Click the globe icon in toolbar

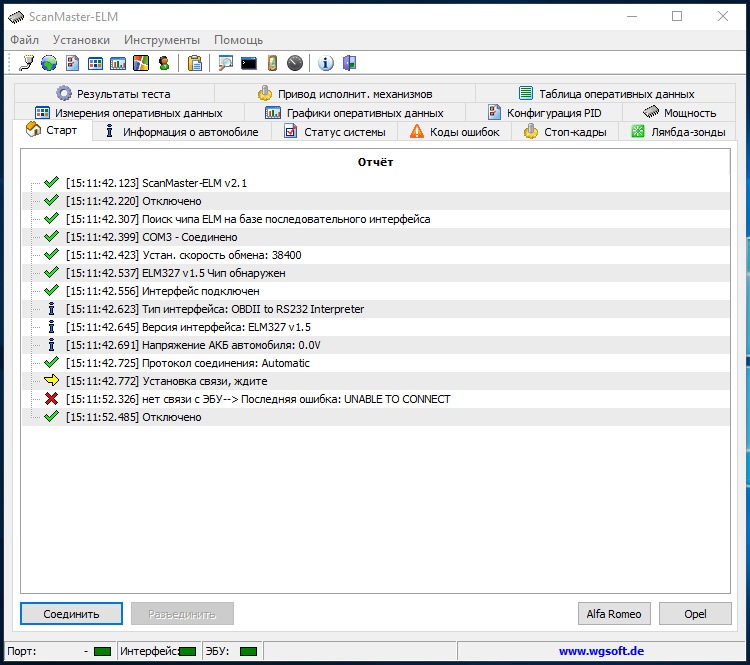click(49, 63)
